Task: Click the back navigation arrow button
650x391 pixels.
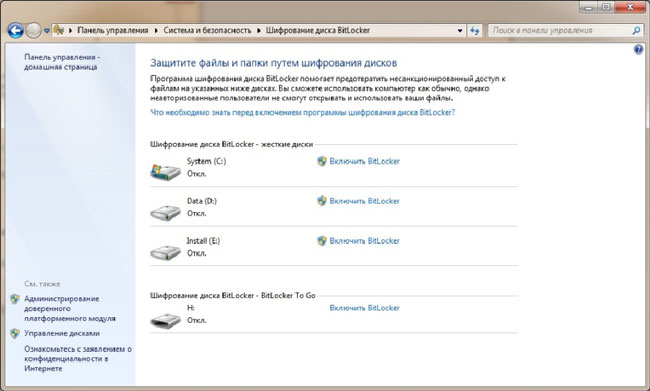Action: point(15,30)
